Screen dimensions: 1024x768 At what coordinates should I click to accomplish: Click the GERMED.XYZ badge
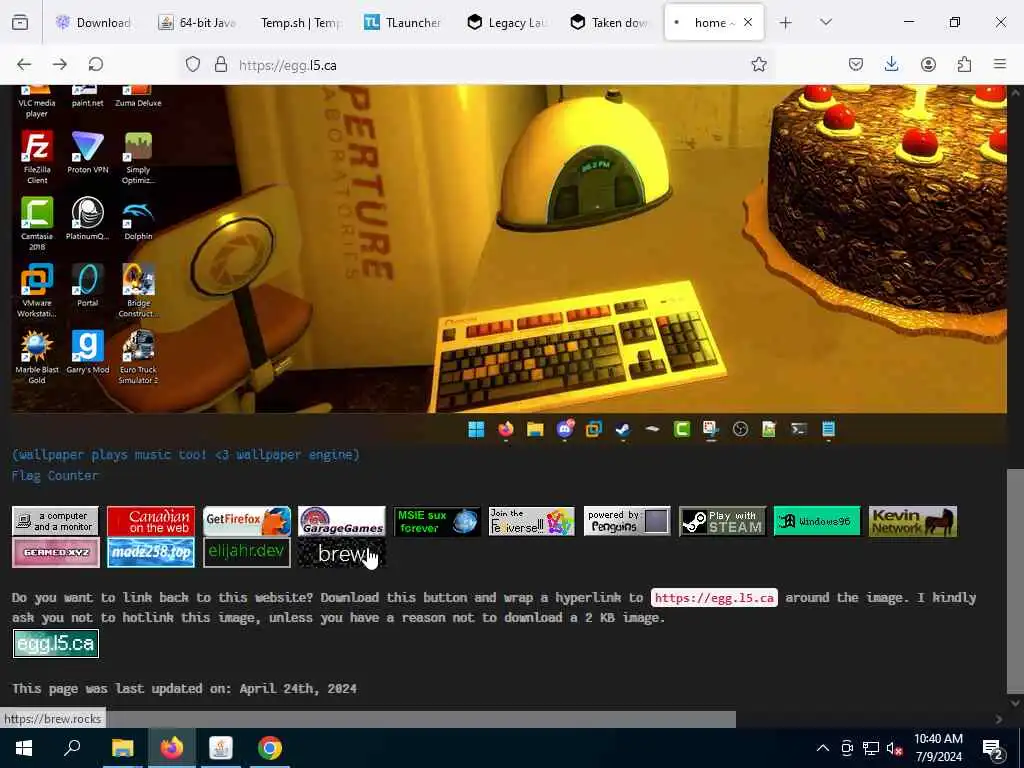(x=56, y=552)
